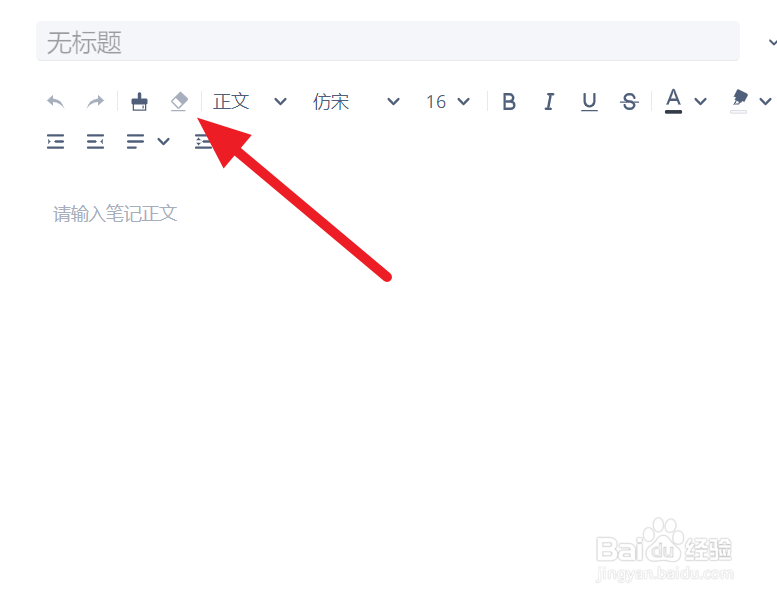This screenshot has height=601, width=777.
Task: Toggle strikethrough formatting
Action: 629,102
